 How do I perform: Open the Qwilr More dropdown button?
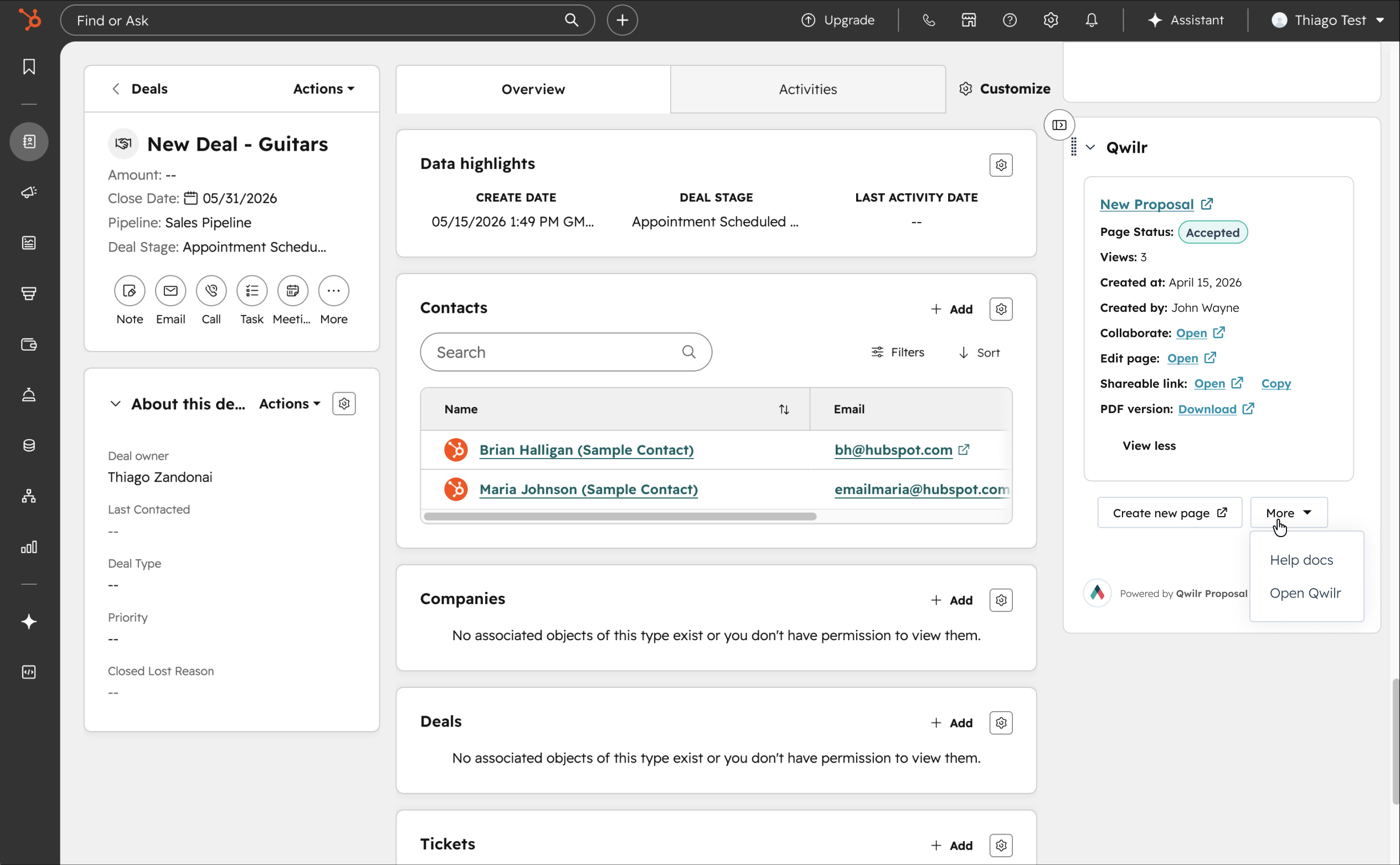click(x=1289, y=513)
